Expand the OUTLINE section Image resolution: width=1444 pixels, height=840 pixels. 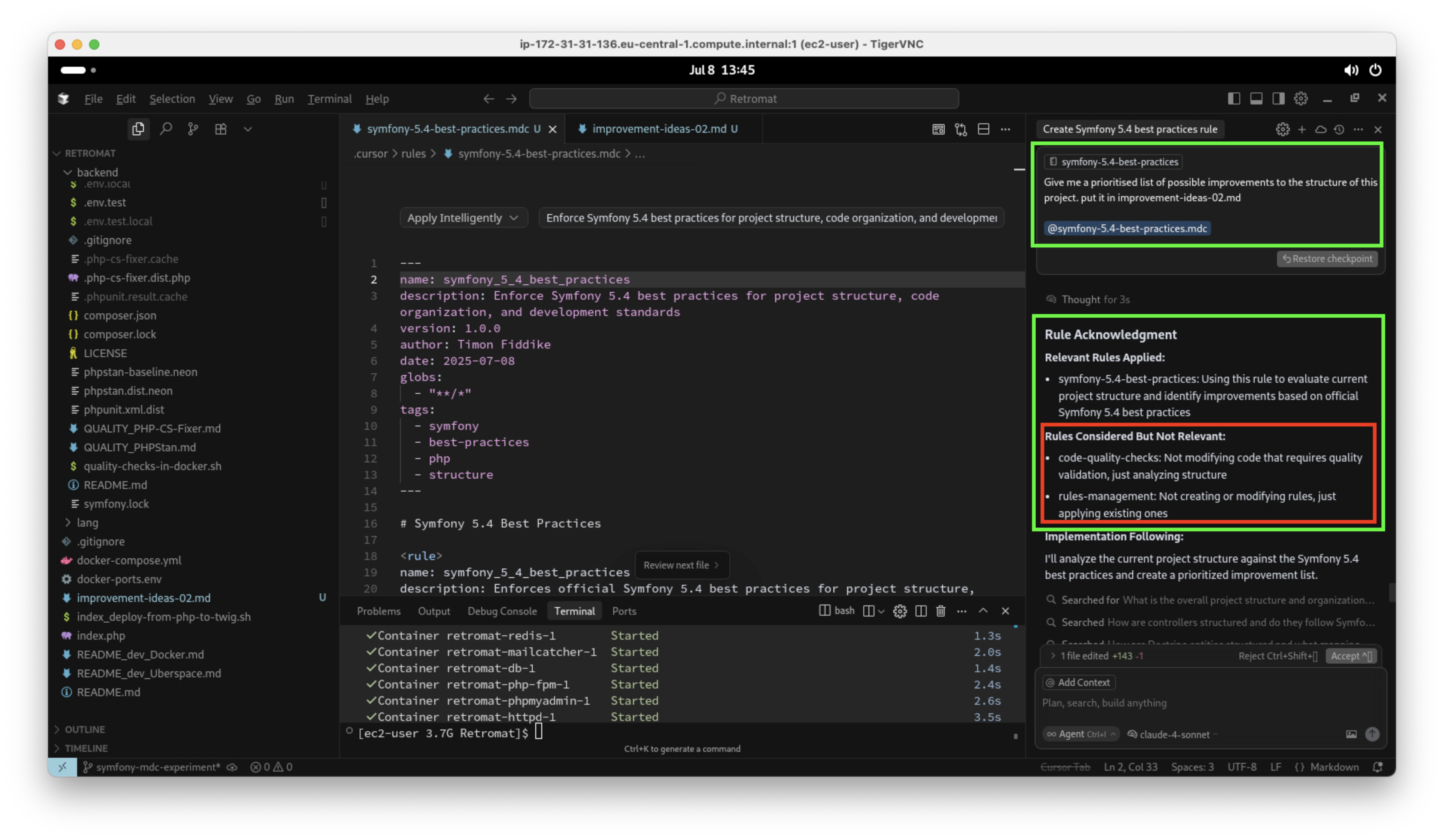84,730
